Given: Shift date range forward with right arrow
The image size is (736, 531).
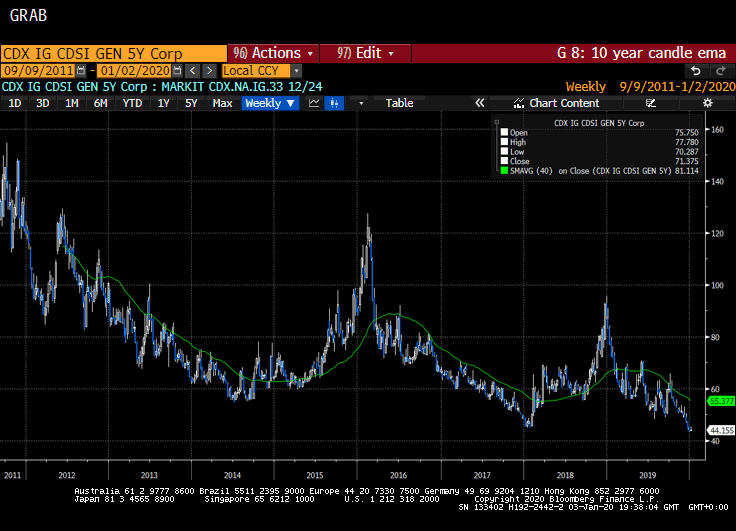Looking at the screenshot, I should [x=209, y=70].
